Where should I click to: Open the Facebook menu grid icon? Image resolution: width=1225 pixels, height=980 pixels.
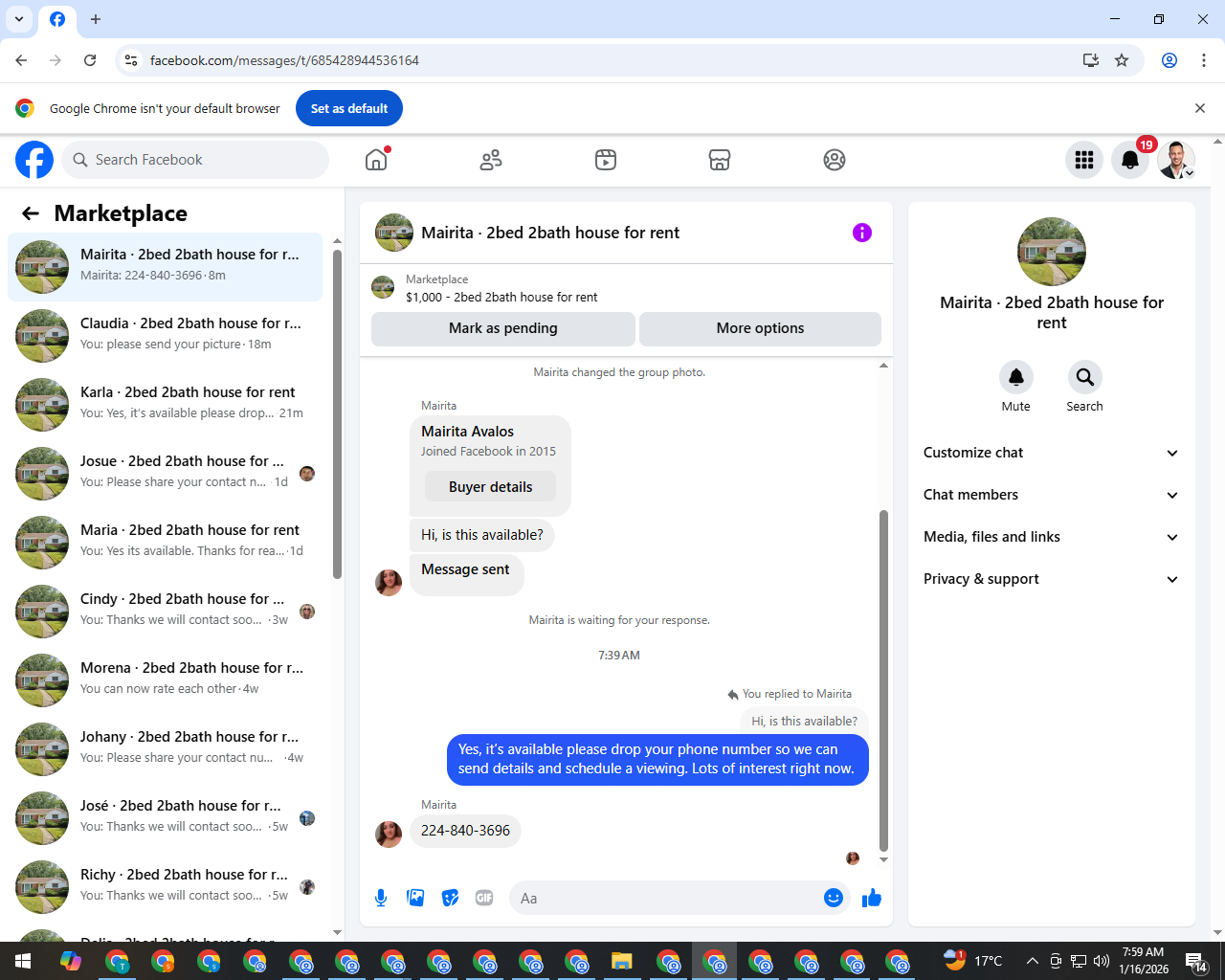(1084, 160)
